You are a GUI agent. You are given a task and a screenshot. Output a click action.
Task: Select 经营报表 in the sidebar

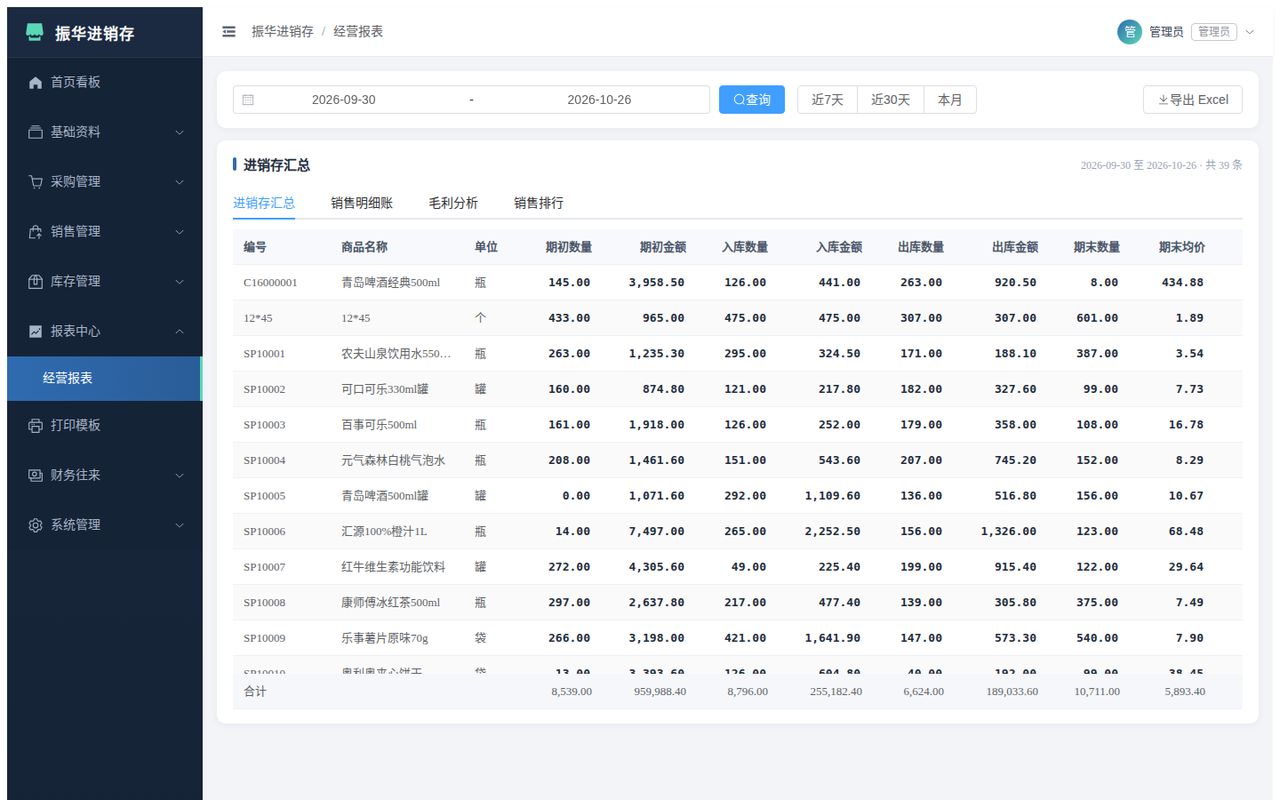point(104,378)
